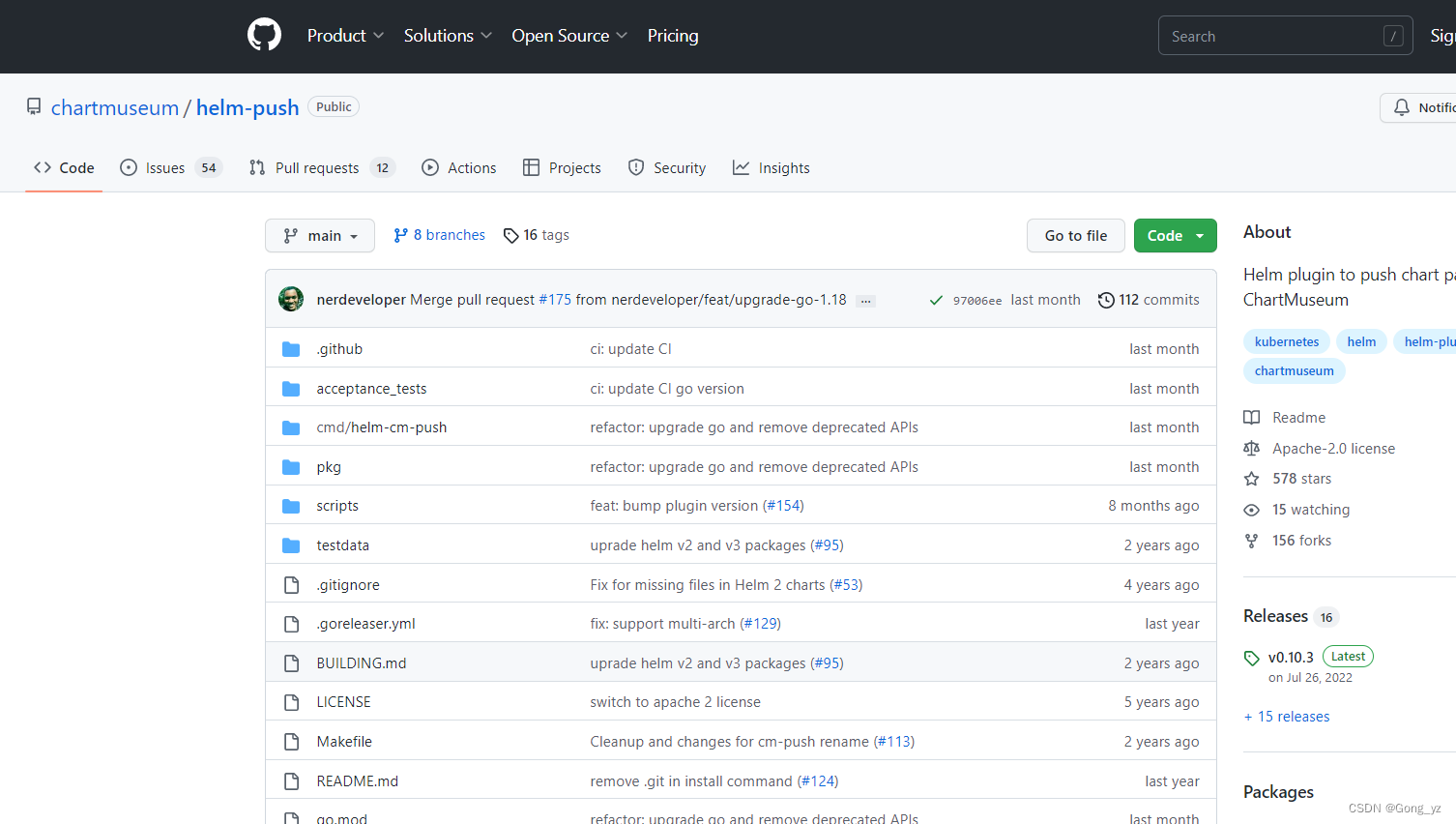Switch to the Code tab

64,168
